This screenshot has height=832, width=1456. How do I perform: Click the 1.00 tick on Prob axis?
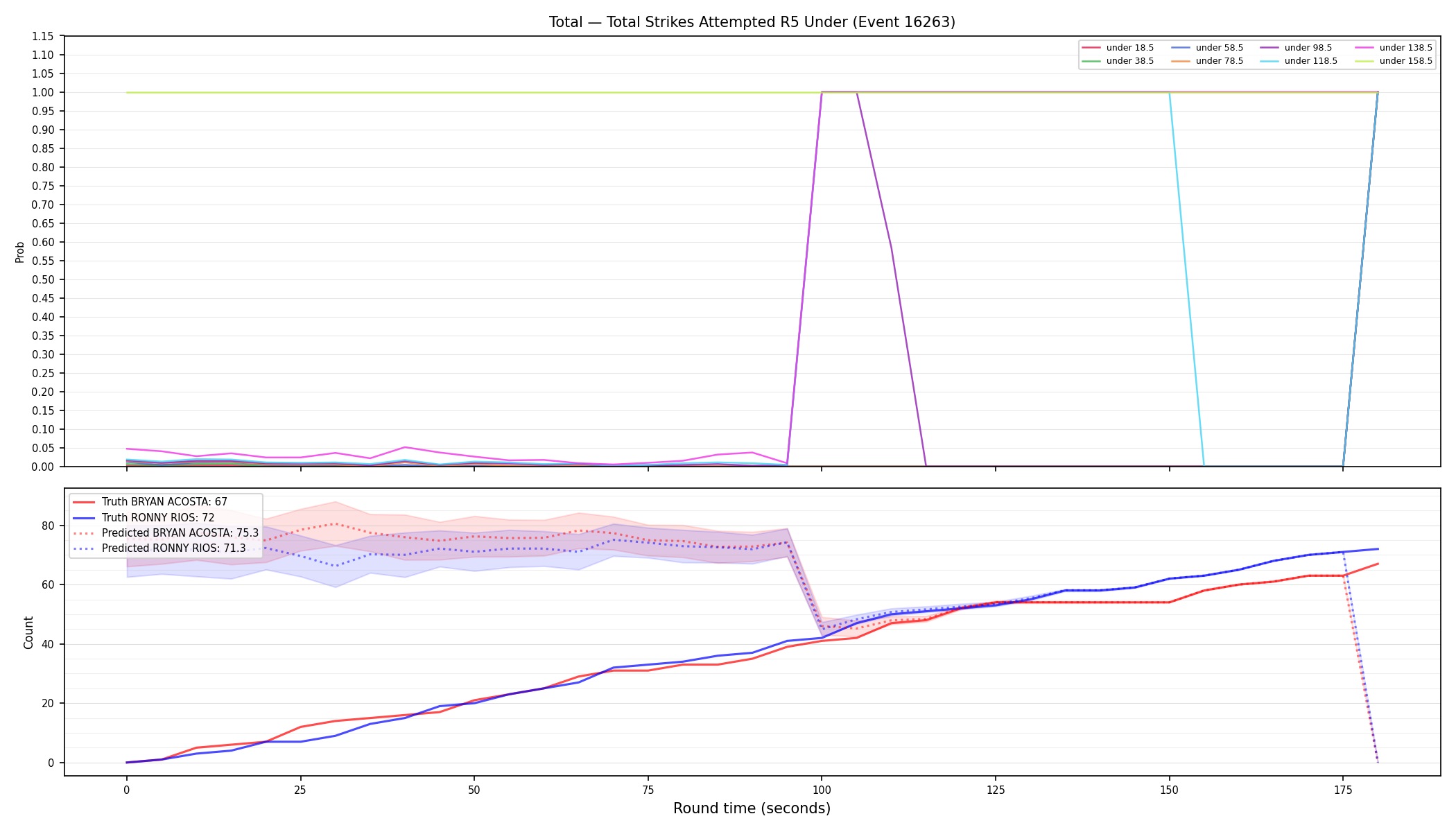pyautogui.click(x=43, y=92)
